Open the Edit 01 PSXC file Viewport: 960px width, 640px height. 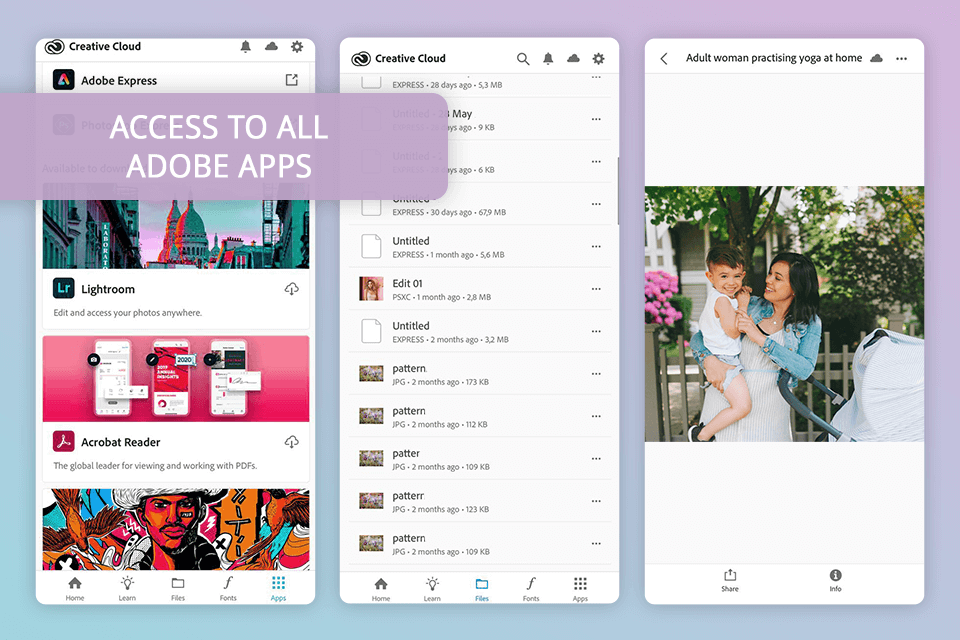(480, 288)
